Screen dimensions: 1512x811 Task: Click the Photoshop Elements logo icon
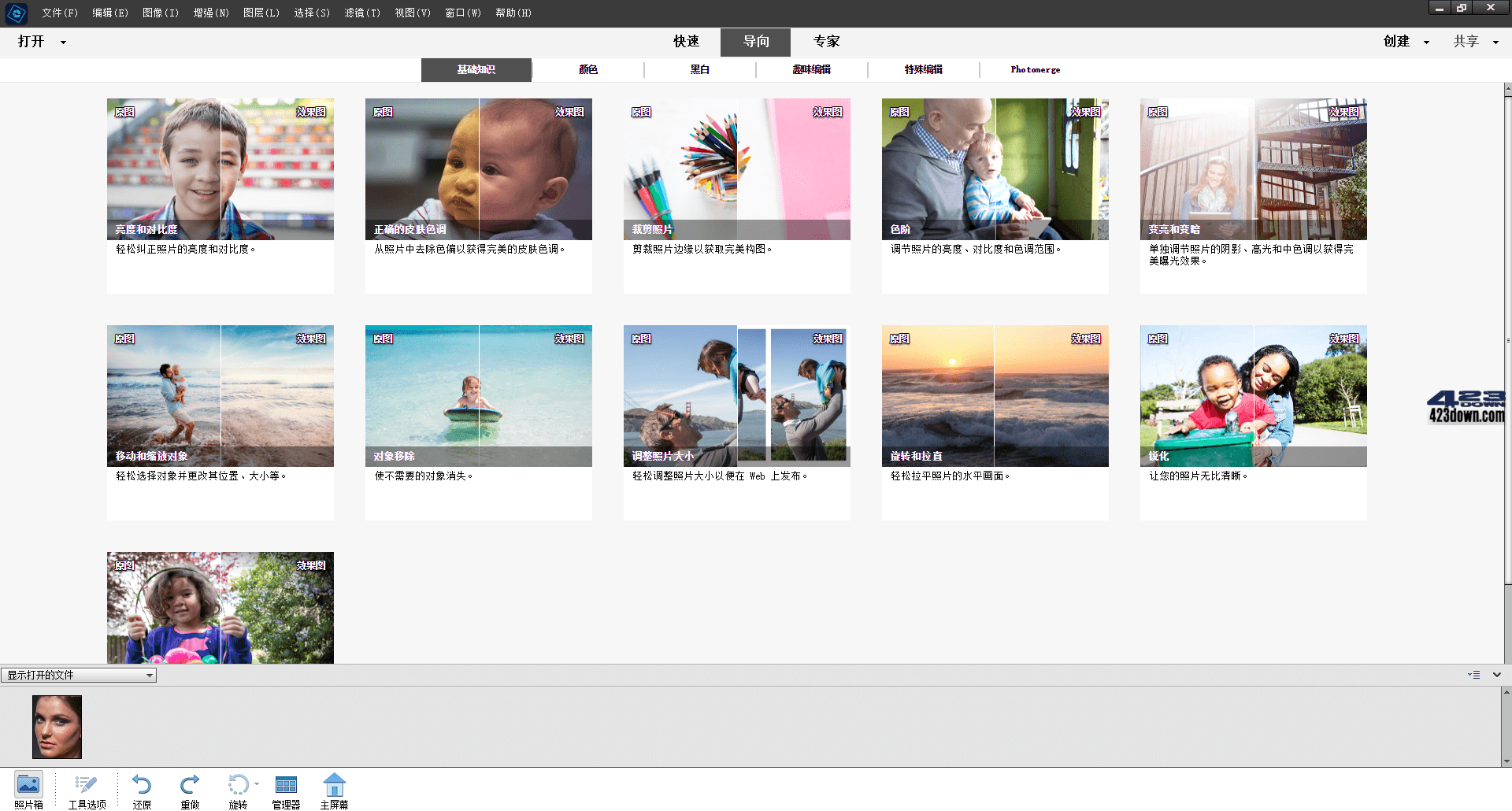click(16, 13)
